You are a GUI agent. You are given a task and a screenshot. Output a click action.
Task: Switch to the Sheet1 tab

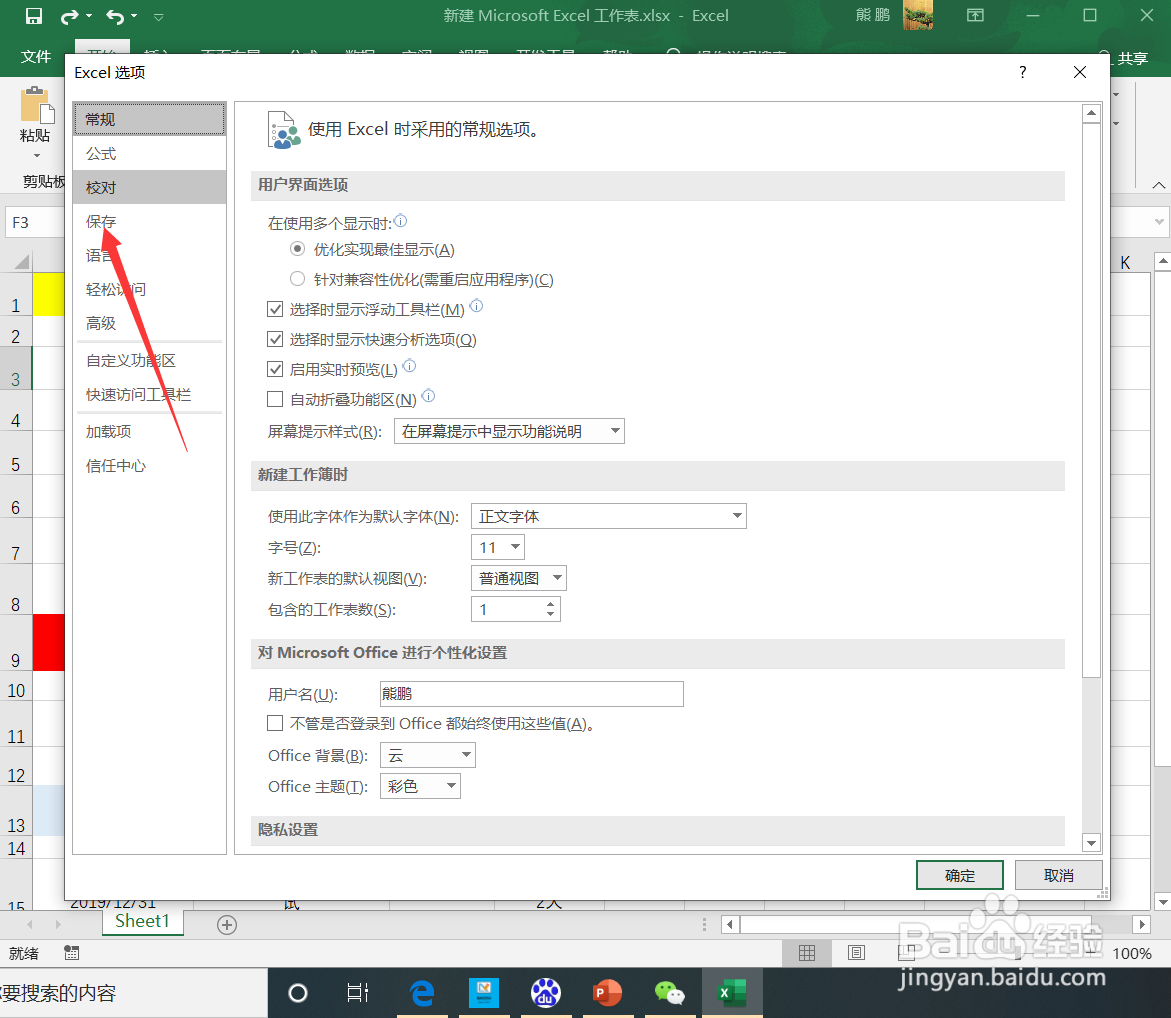143,921
